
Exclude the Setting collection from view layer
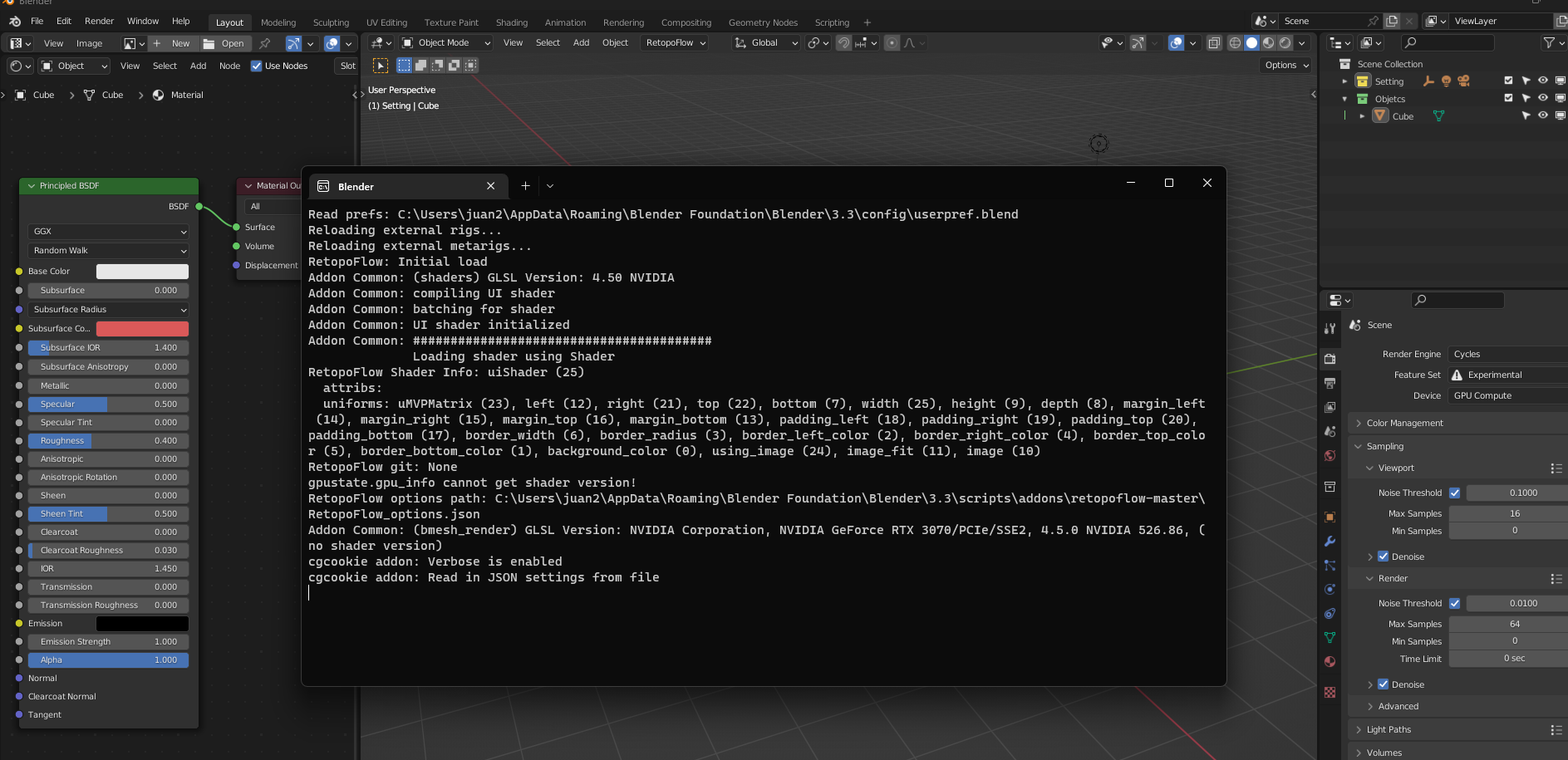1508,81
